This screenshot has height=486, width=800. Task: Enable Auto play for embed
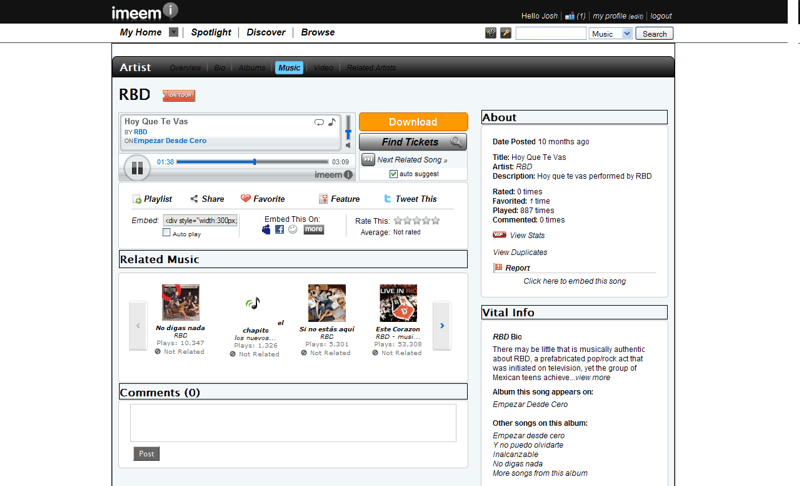click(x=166, y=233)
